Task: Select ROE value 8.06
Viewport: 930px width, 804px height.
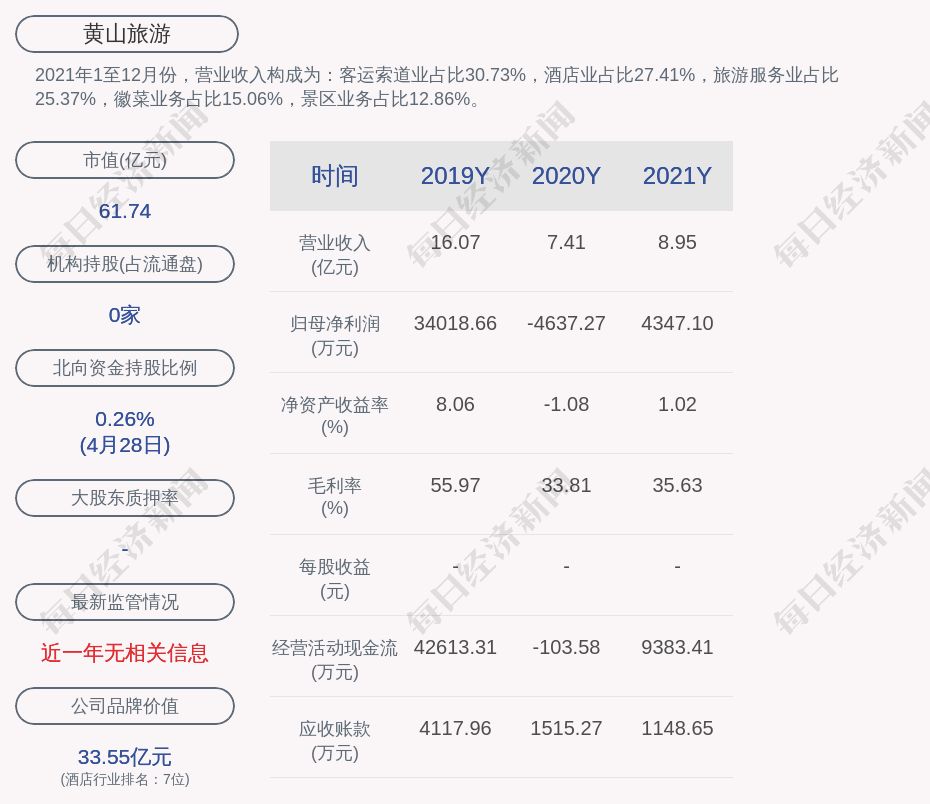Action: click(x=455, y=404)
